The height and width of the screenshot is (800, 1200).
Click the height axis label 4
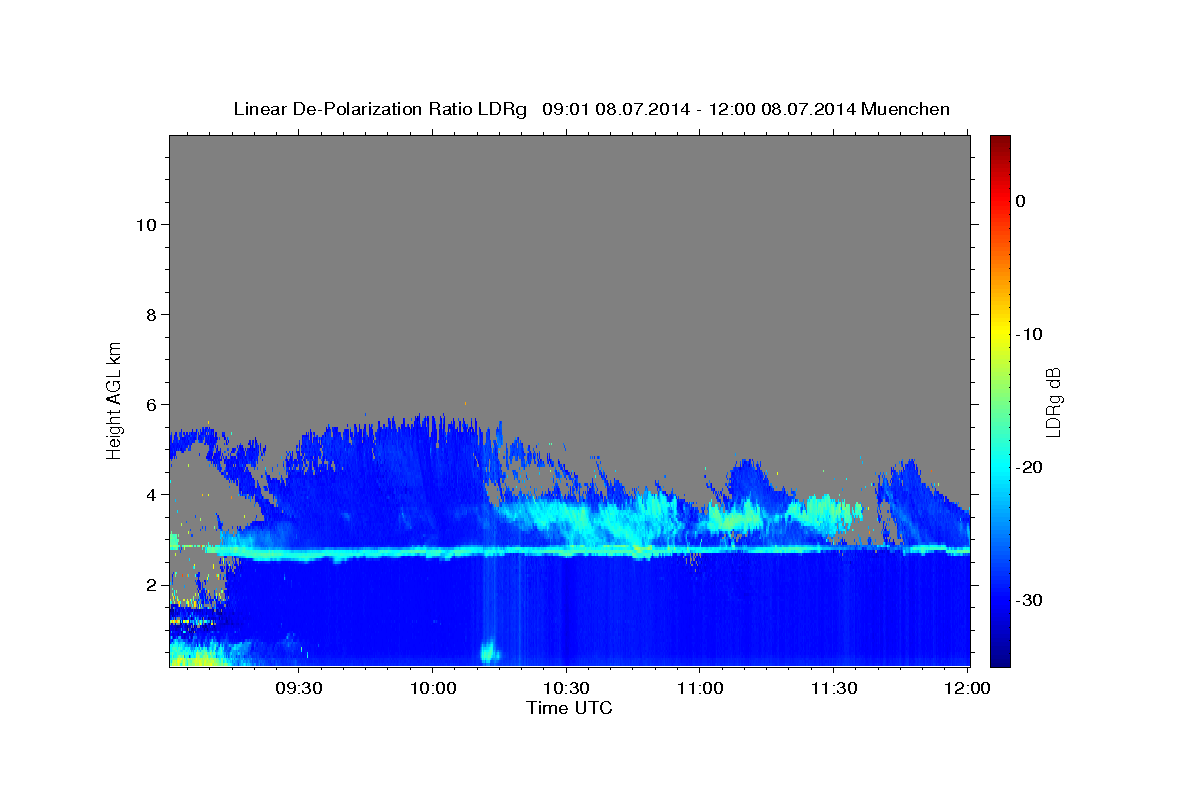[x=151, y=494]
